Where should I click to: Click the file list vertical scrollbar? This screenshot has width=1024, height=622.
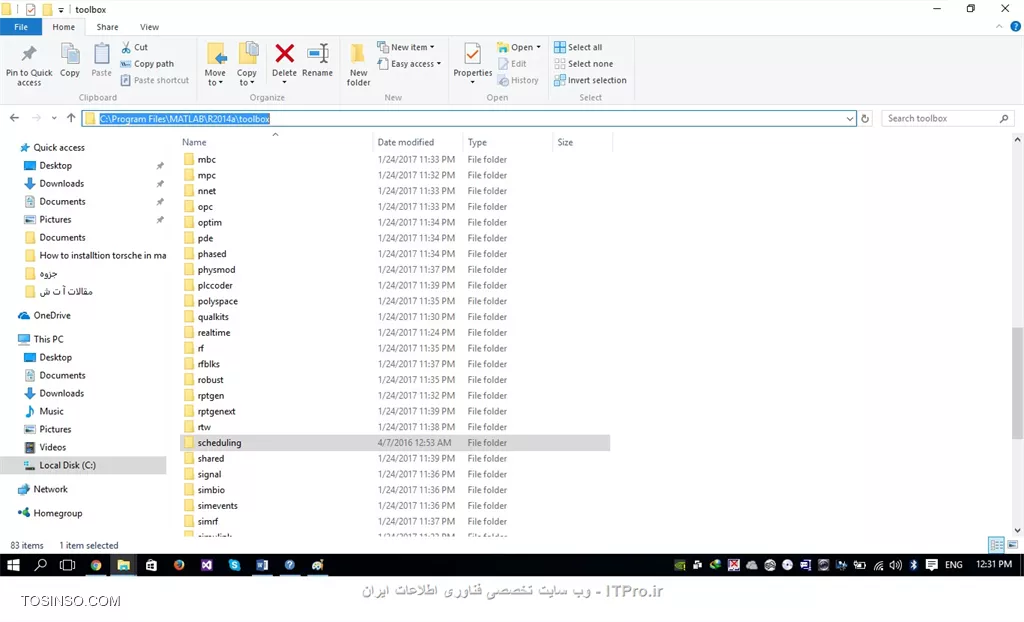tap(1017, 383)
